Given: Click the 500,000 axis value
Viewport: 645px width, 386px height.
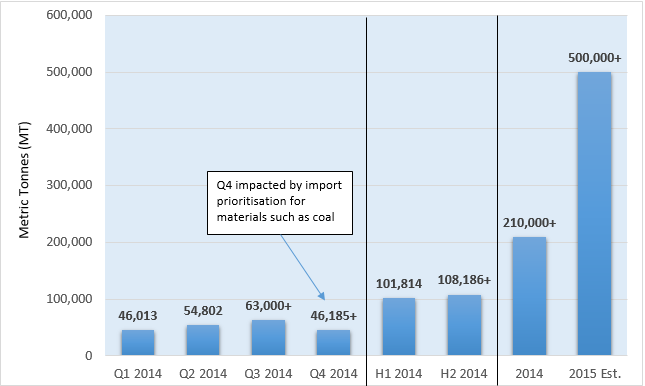Looking at the screenshot, I should [x=69, y=72].
